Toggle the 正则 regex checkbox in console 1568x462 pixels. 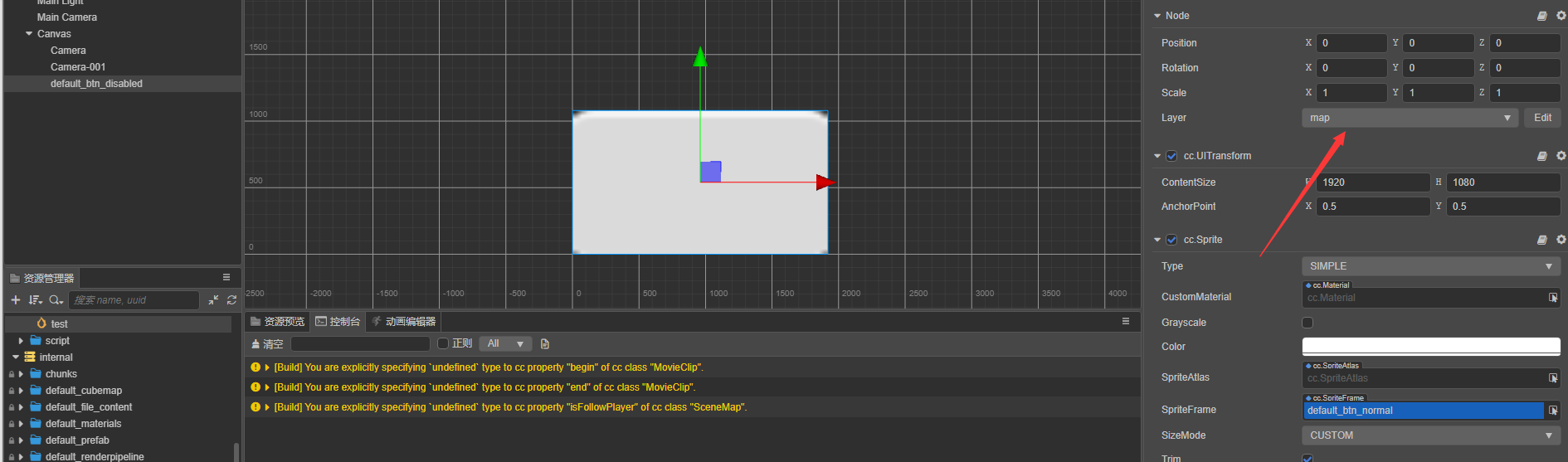443,343
